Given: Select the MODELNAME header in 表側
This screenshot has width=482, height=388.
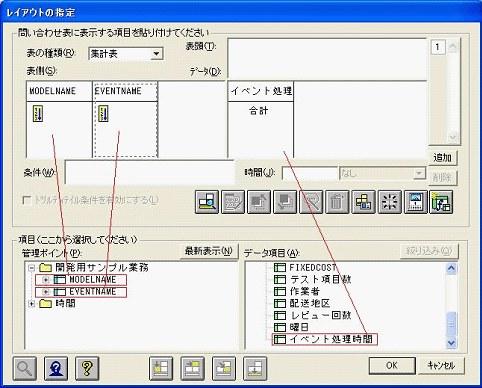Looking at the screenshot, I should coord(59,91).
